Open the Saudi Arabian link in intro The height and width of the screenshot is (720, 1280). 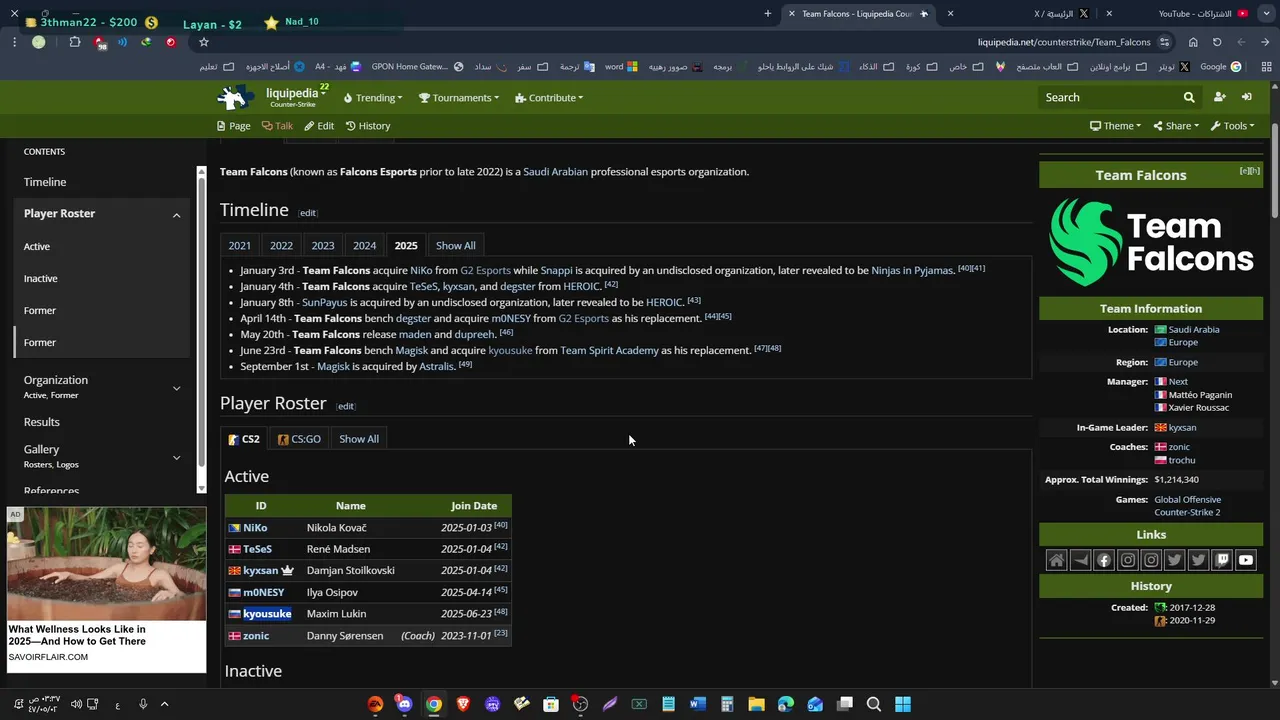coord(555,172)
